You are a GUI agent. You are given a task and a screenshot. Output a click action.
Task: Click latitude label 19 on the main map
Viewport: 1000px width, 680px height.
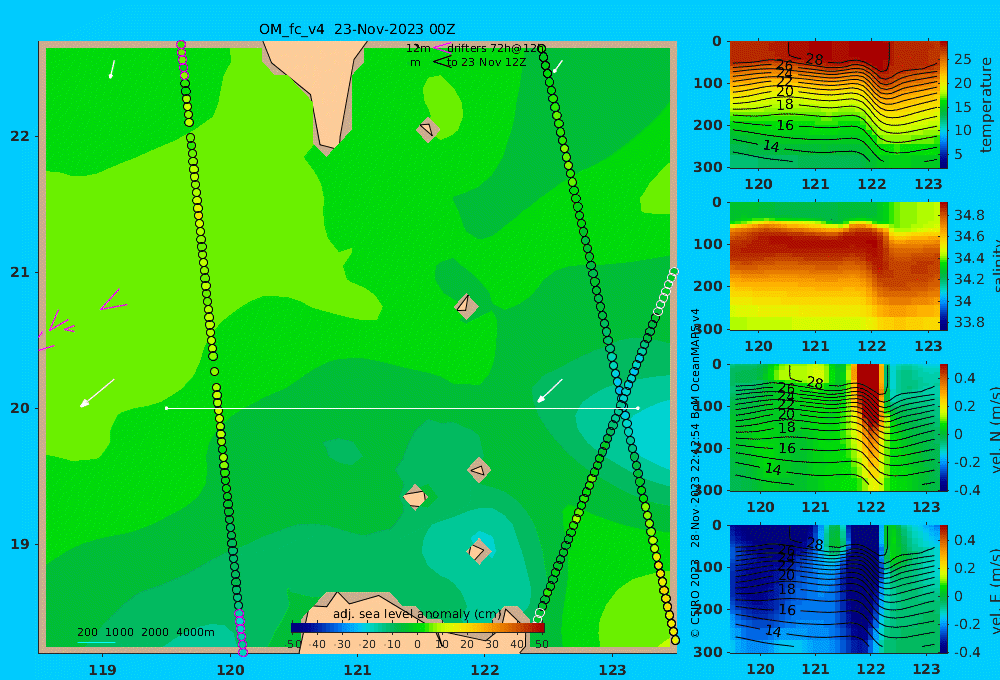(x=20, y=544)
